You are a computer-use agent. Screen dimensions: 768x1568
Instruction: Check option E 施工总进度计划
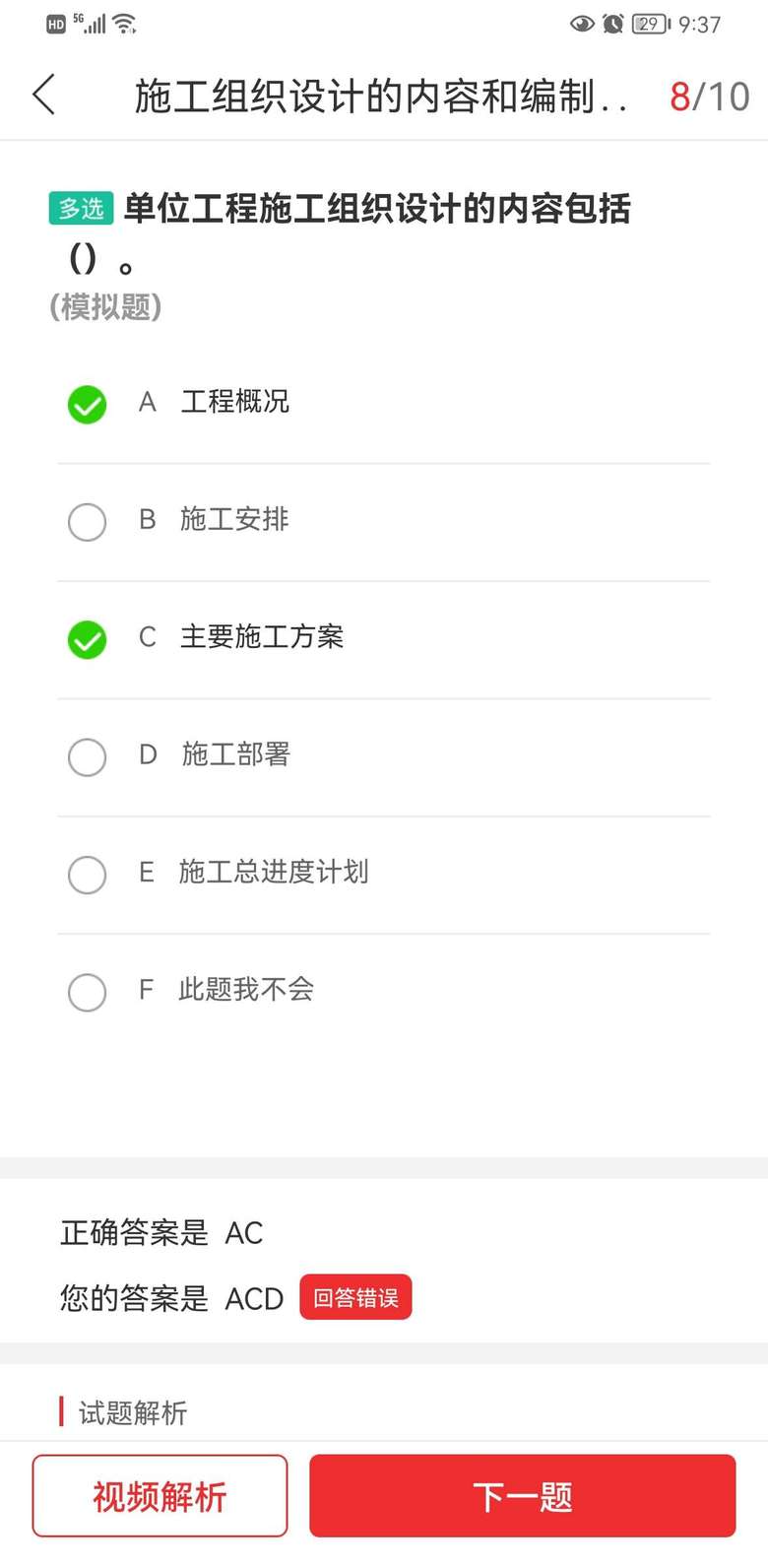tap(87, 875)
